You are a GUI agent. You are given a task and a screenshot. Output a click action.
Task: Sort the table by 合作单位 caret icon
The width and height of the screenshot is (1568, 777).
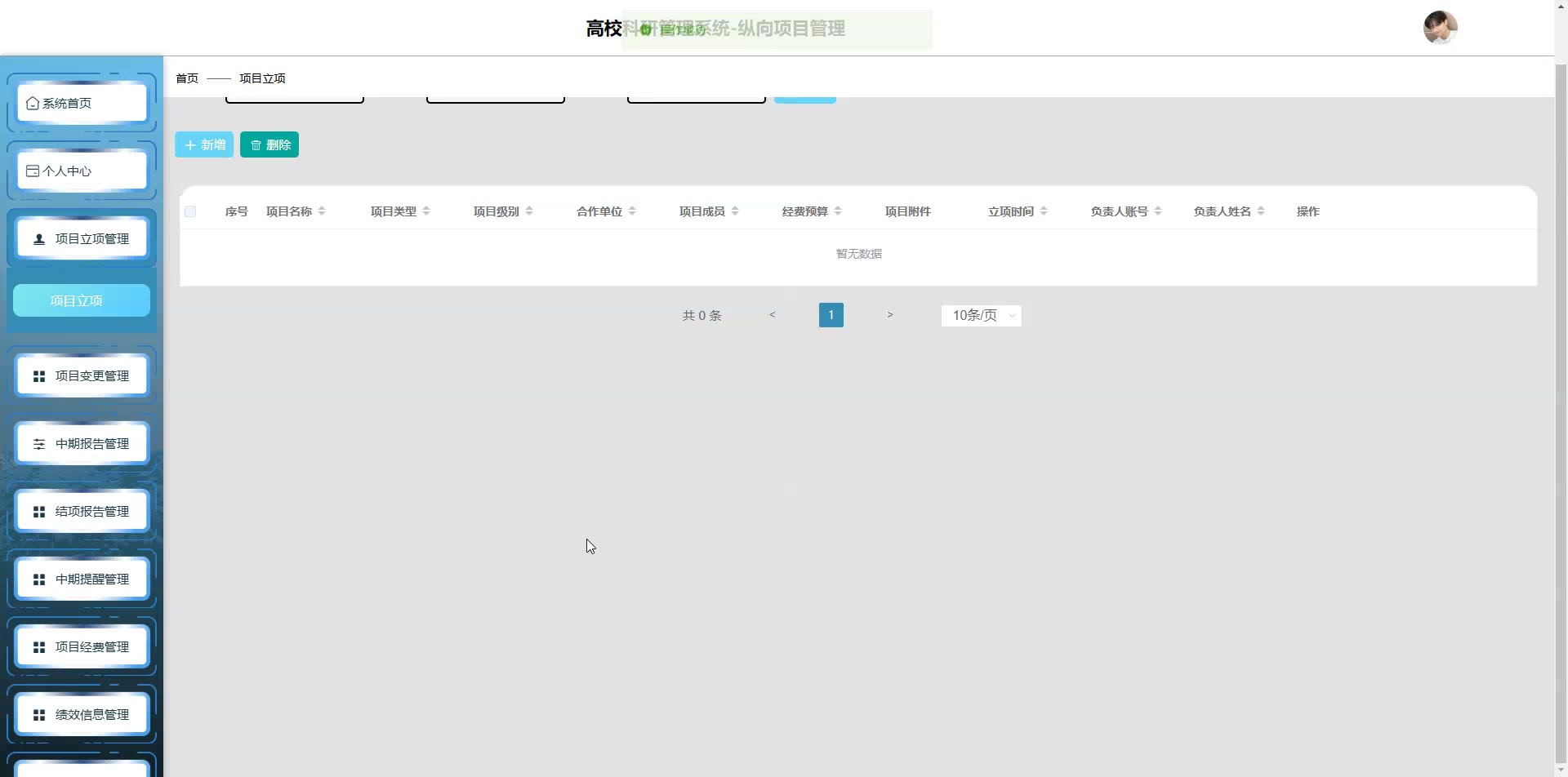pyautogui.click(x=632, y=211)
